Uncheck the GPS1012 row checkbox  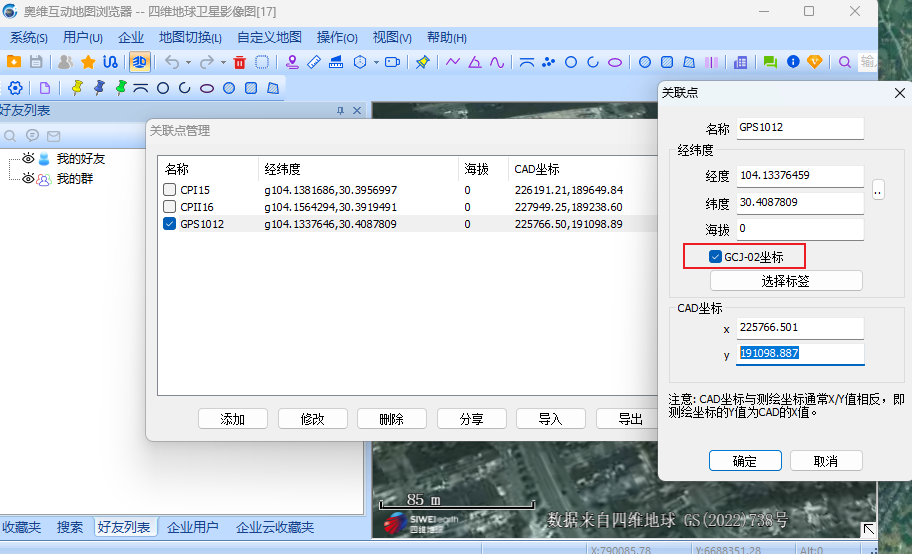170,224
